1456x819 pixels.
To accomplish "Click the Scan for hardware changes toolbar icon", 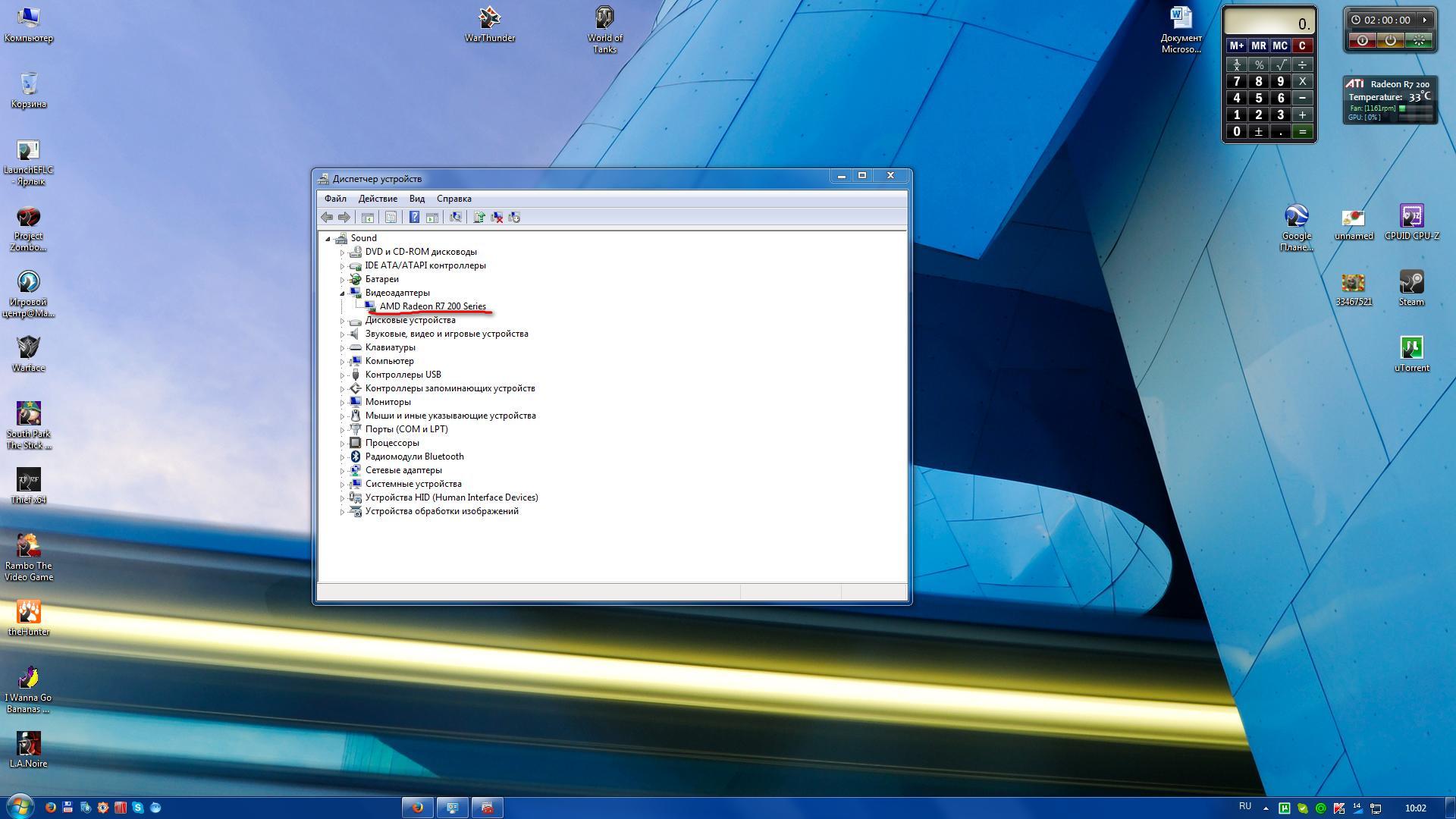I will click(x=455, y=218).
